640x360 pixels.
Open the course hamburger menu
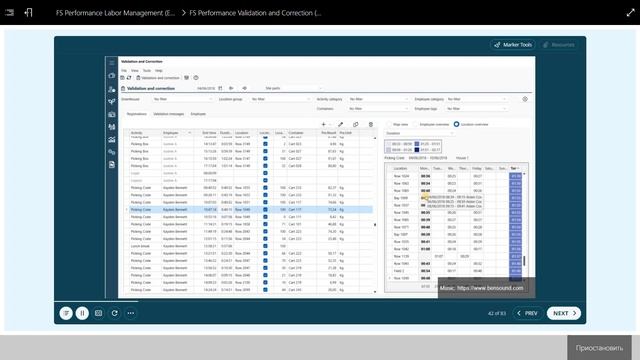[x=9, y=13]
